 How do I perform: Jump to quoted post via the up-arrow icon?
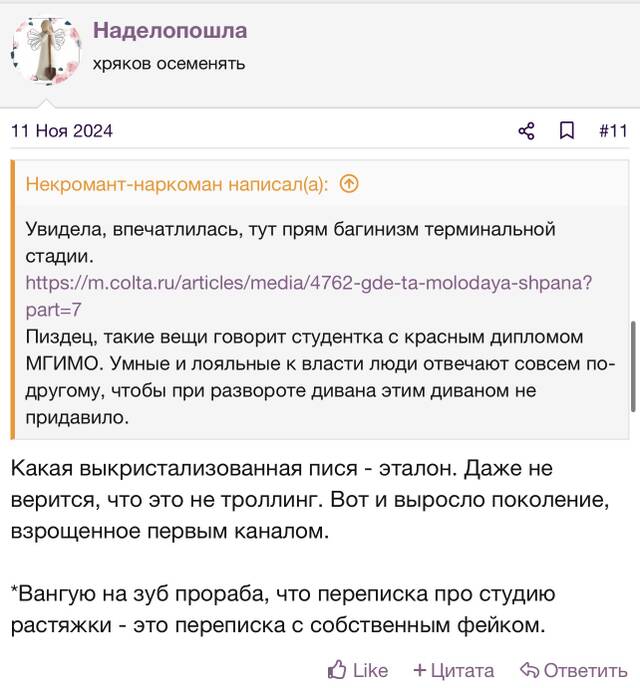click(349, 184)
